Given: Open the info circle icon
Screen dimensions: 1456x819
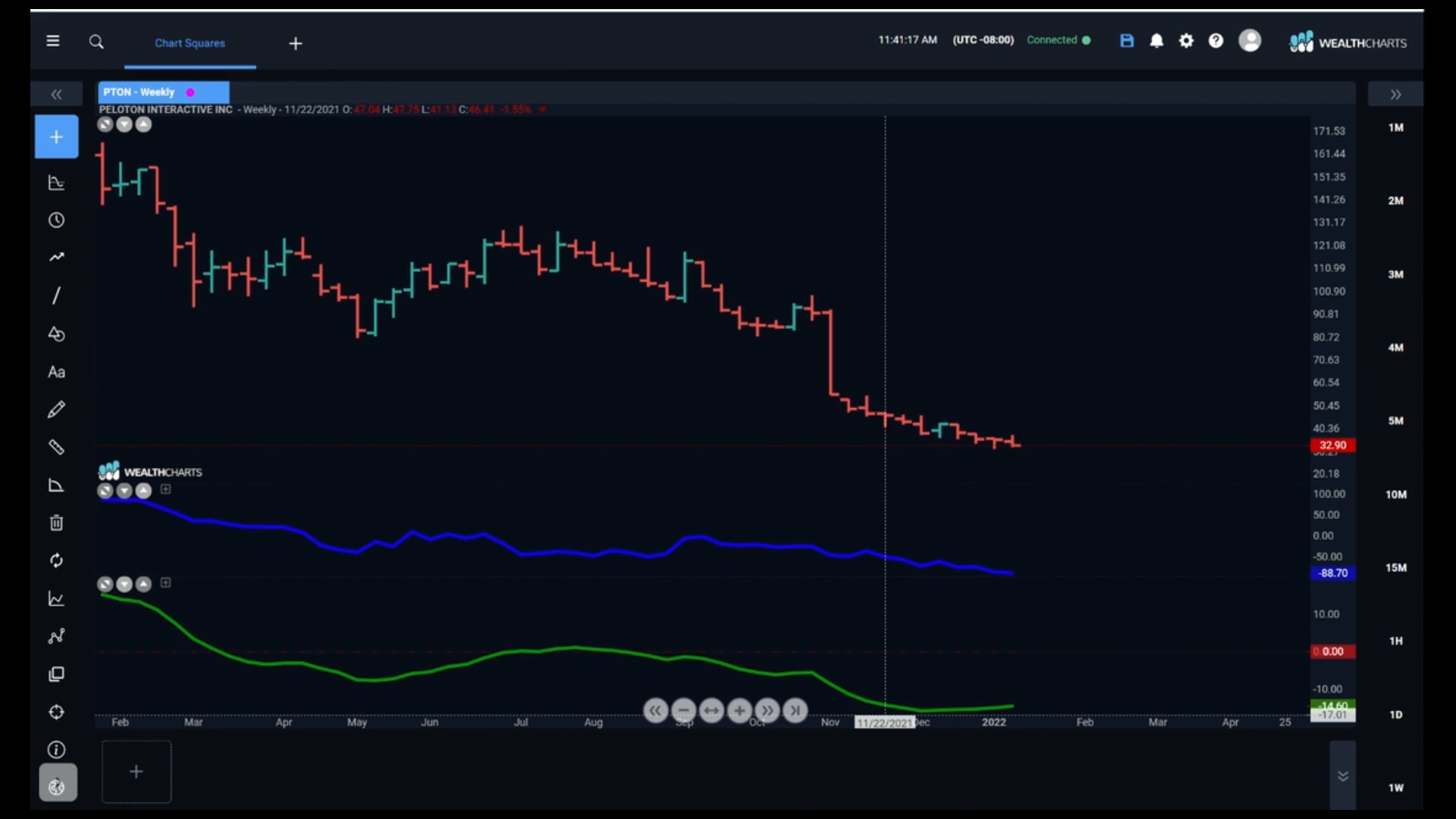Looking at the screenshot, I should point(56,750).
